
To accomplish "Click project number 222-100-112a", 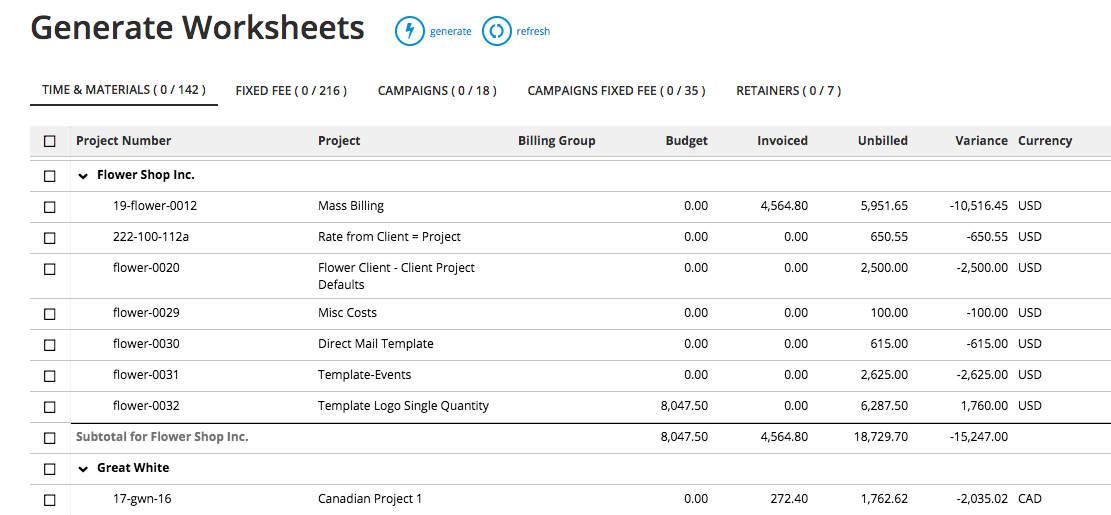I will click(151, 237).
